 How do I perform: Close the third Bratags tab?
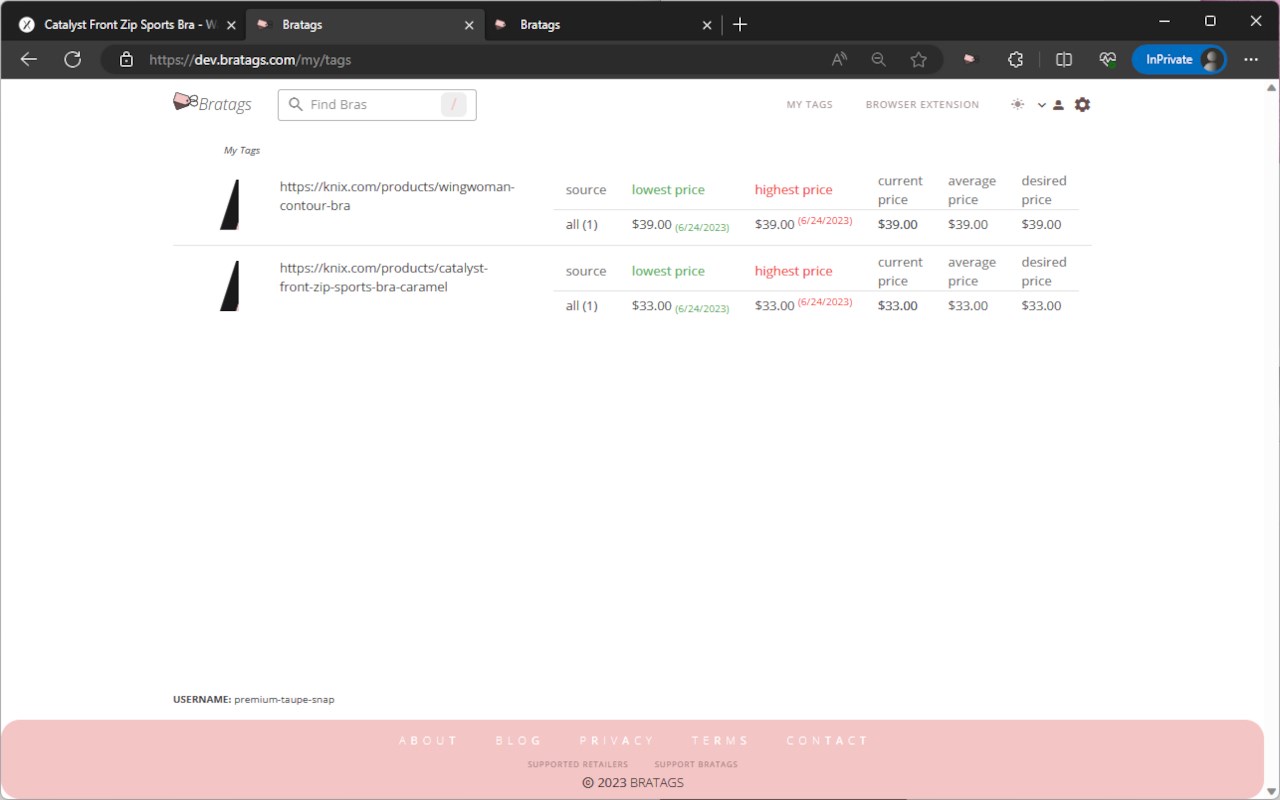[x=707, y=25]
